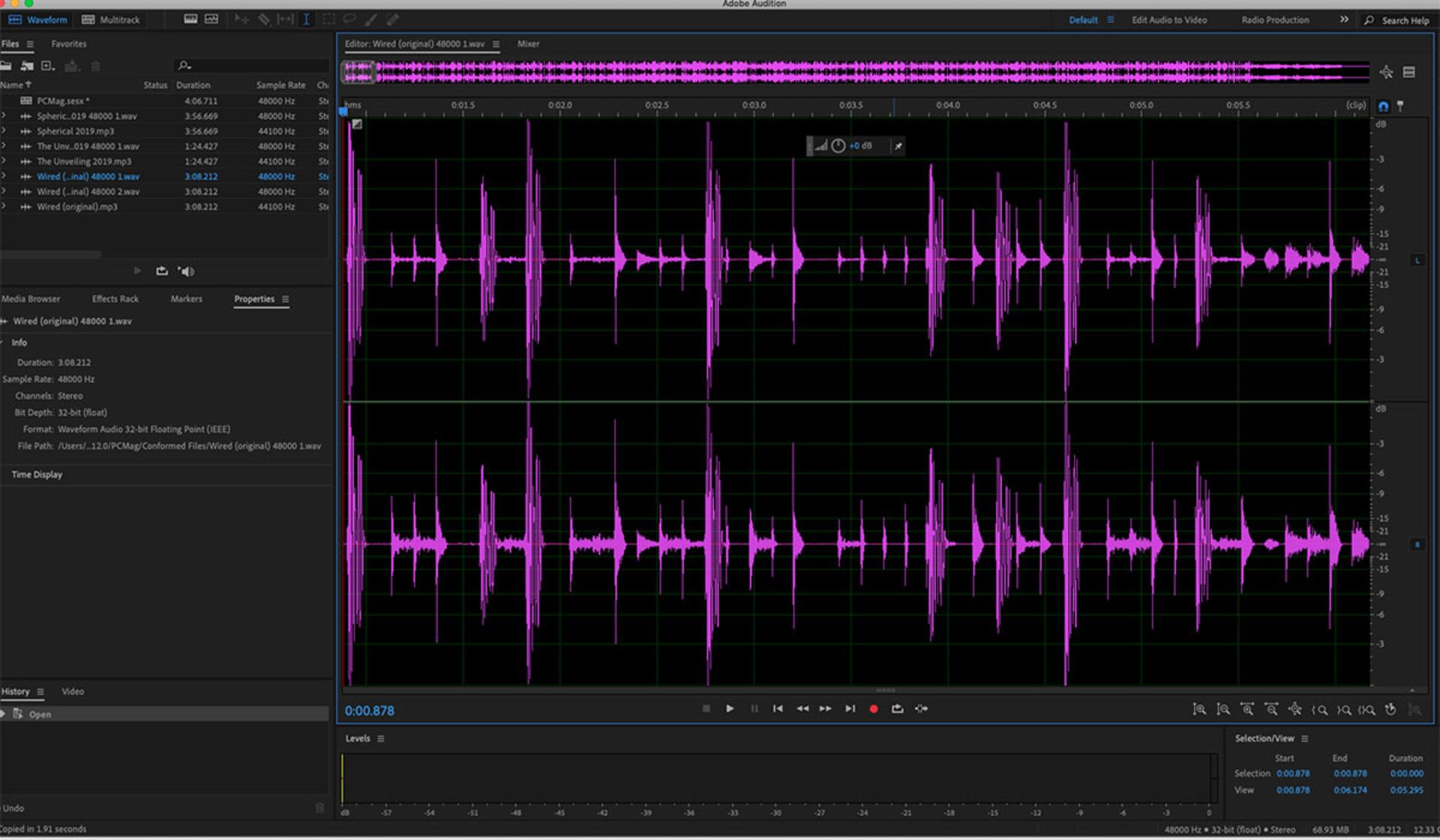Open the Default workspace menu
Screen dimensions: 1440x840
pyautogui.click(x=1110, y=19)
